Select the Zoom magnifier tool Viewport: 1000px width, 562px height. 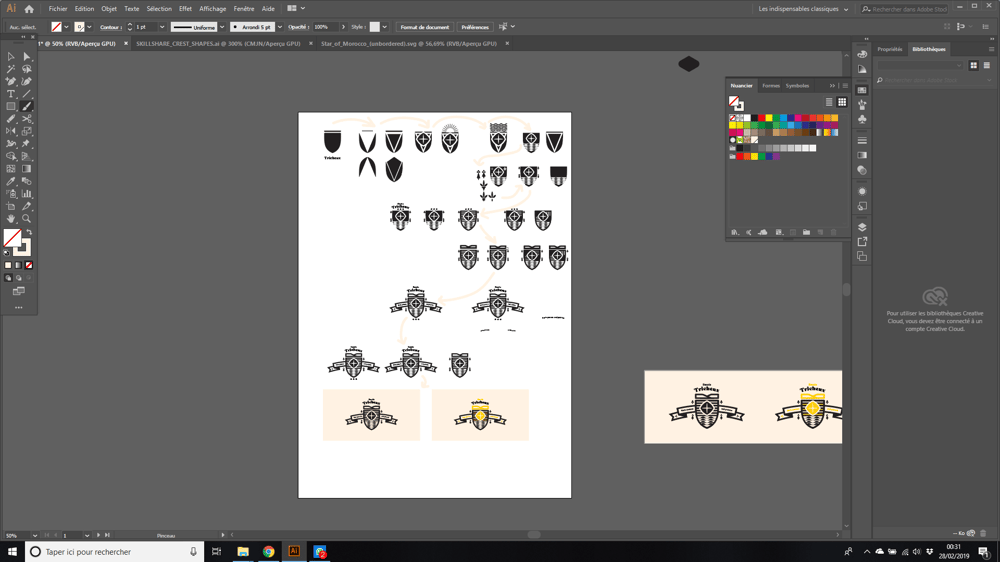tap(27, 219)
